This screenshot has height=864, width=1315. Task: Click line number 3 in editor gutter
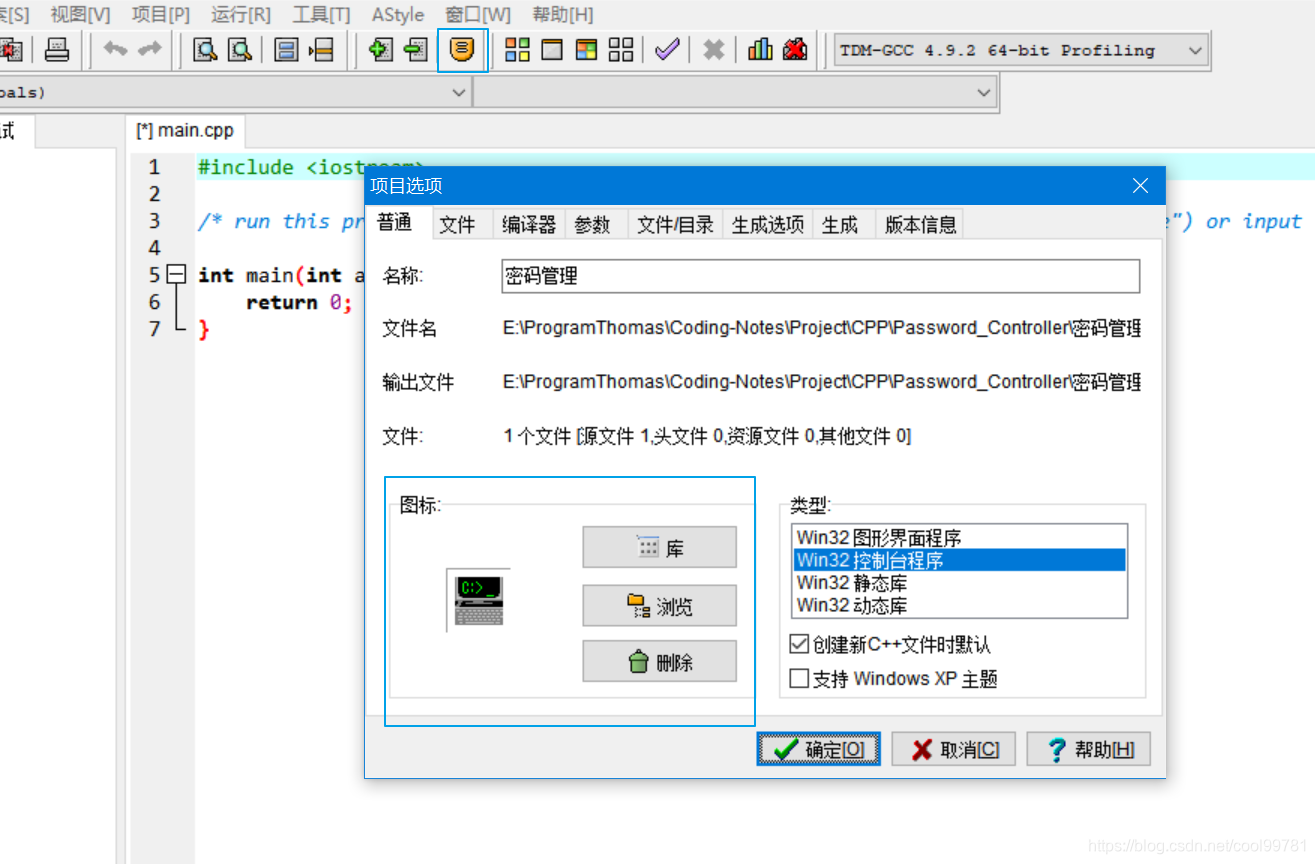pos(154,221)
